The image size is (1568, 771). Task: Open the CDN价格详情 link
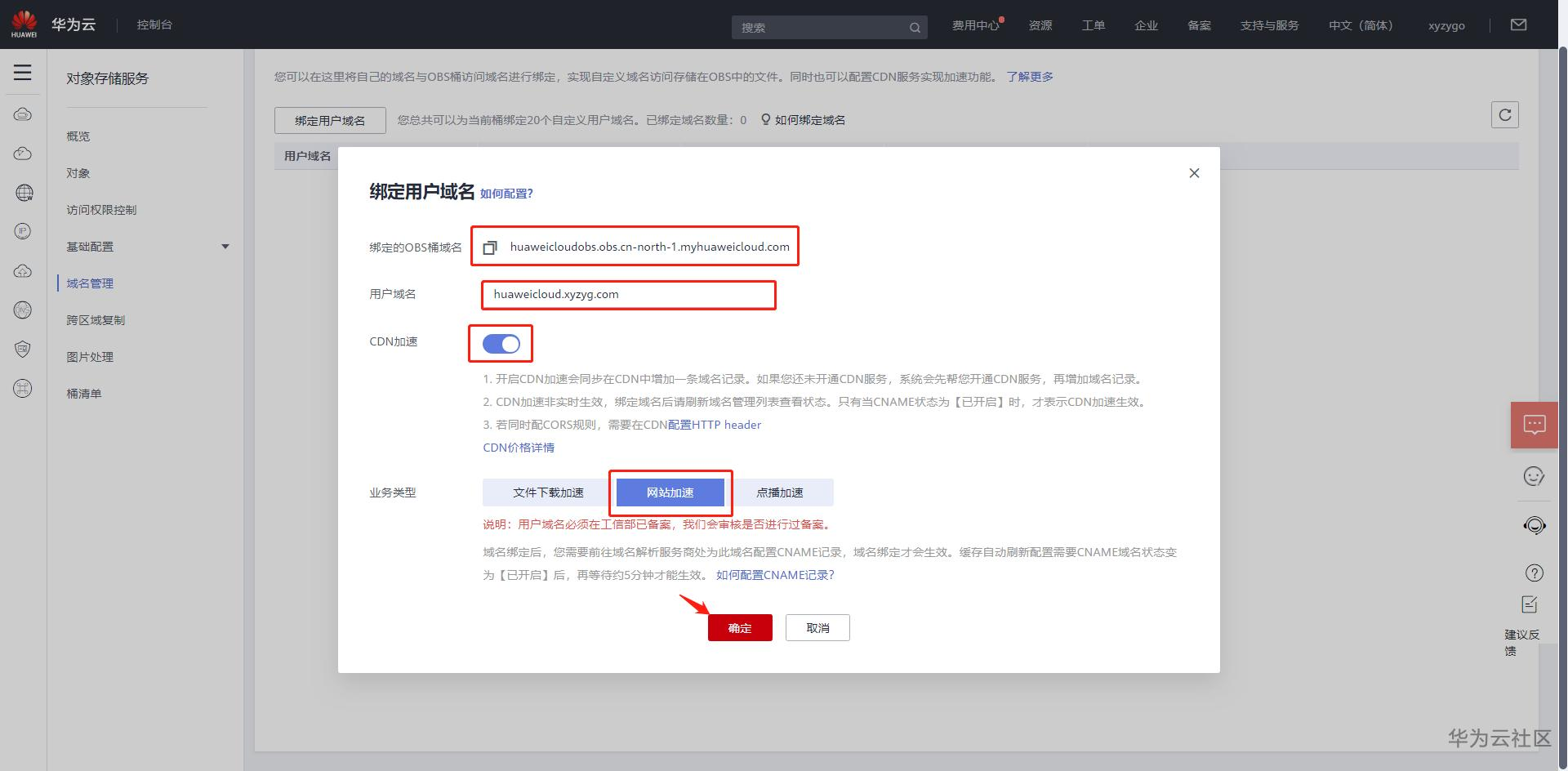pos(519,448)
